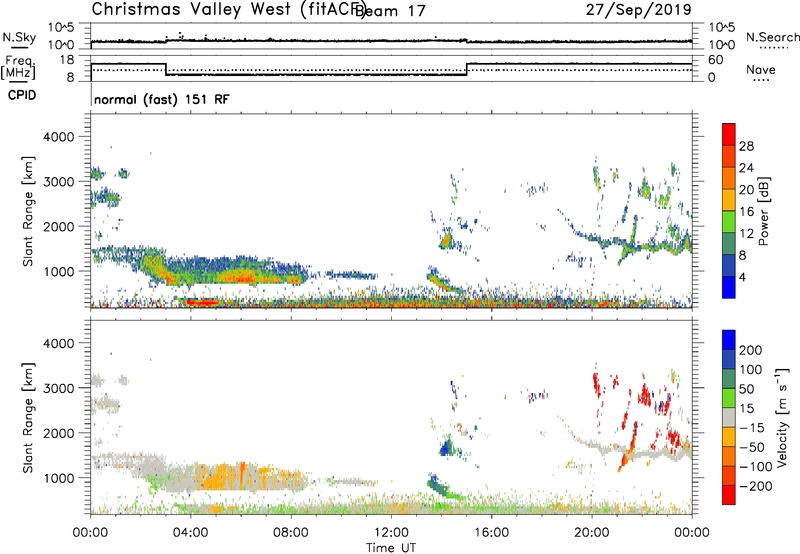Image resolution: width=800 pixels, height=554 pixels.
Task: Click the grey segment of Velocity color bar
Action: pyautogui.click(x=729, y=418)
